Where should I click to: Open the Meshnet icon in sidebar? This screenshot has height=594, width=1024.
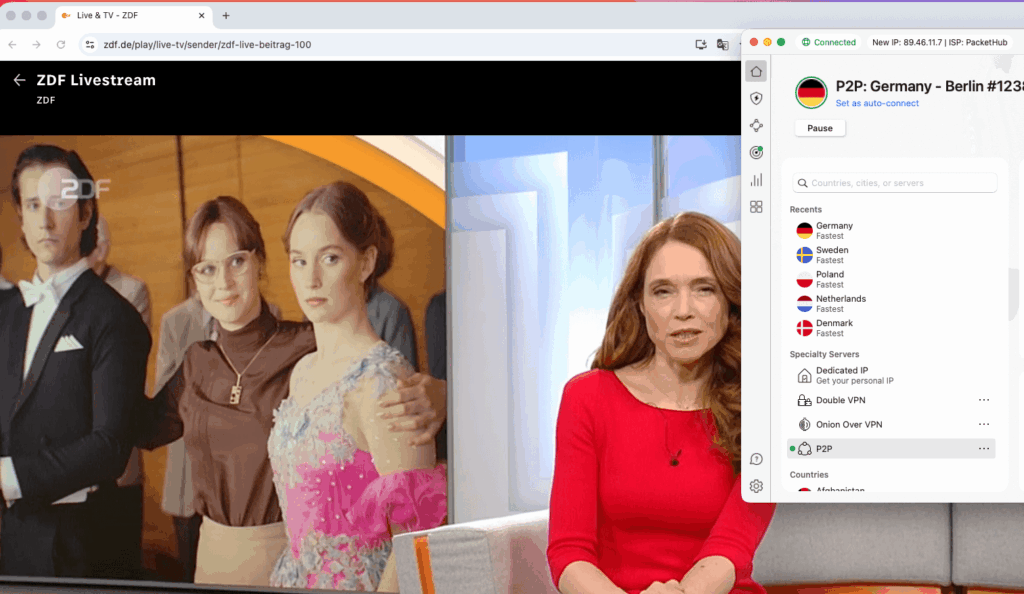[756, 126]
